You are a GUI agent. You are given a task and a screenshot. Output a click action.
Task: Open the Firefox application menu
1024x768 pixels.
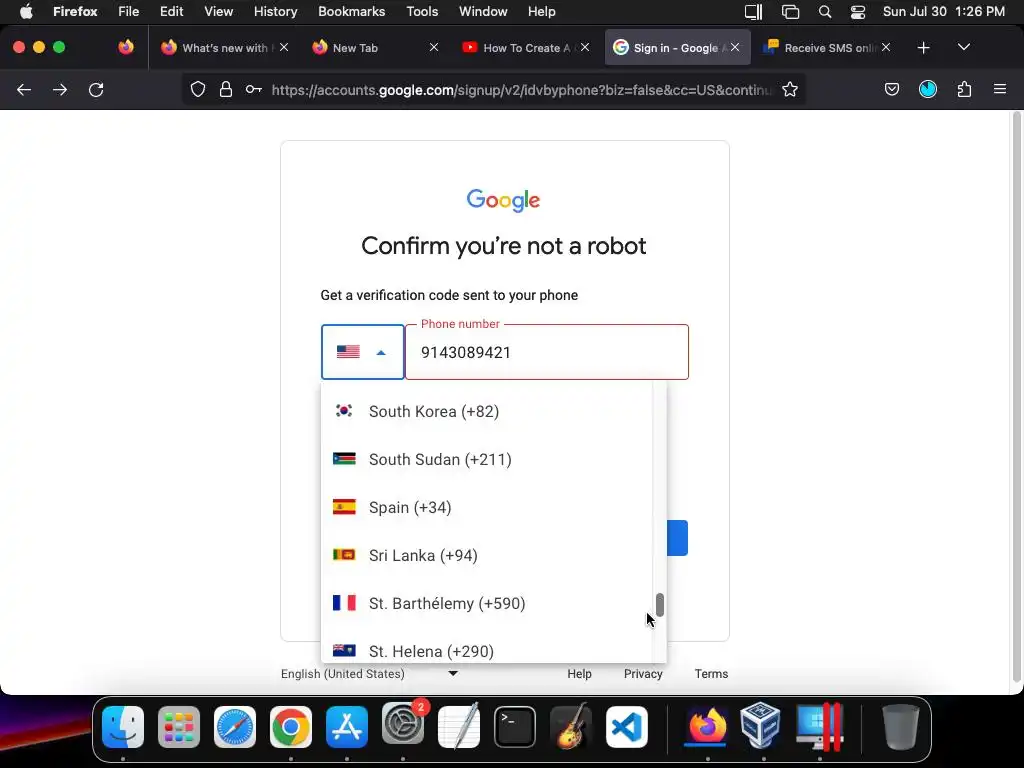tap(75, 12)
